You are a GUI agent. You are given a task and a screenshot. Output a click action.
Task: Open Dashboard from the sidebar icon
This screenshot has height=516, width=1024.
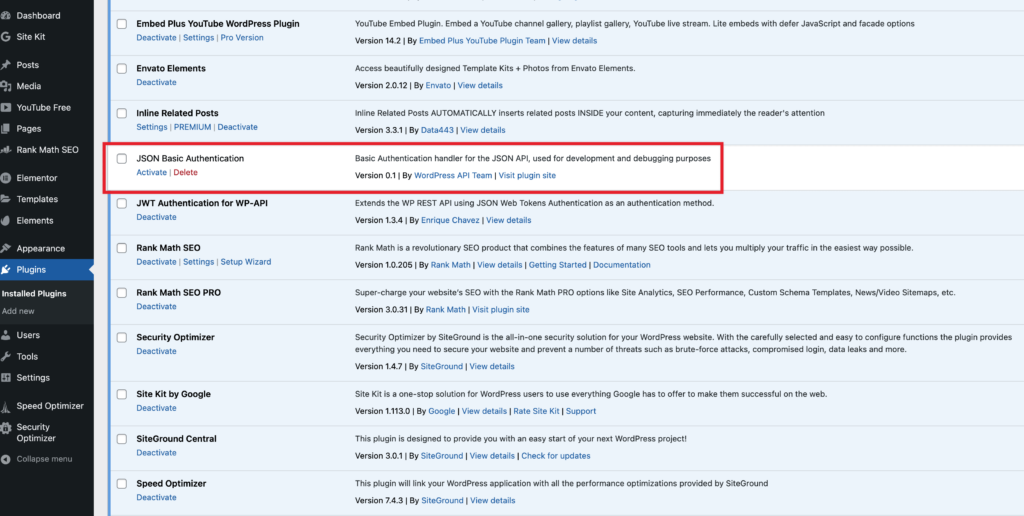(6, 16)
